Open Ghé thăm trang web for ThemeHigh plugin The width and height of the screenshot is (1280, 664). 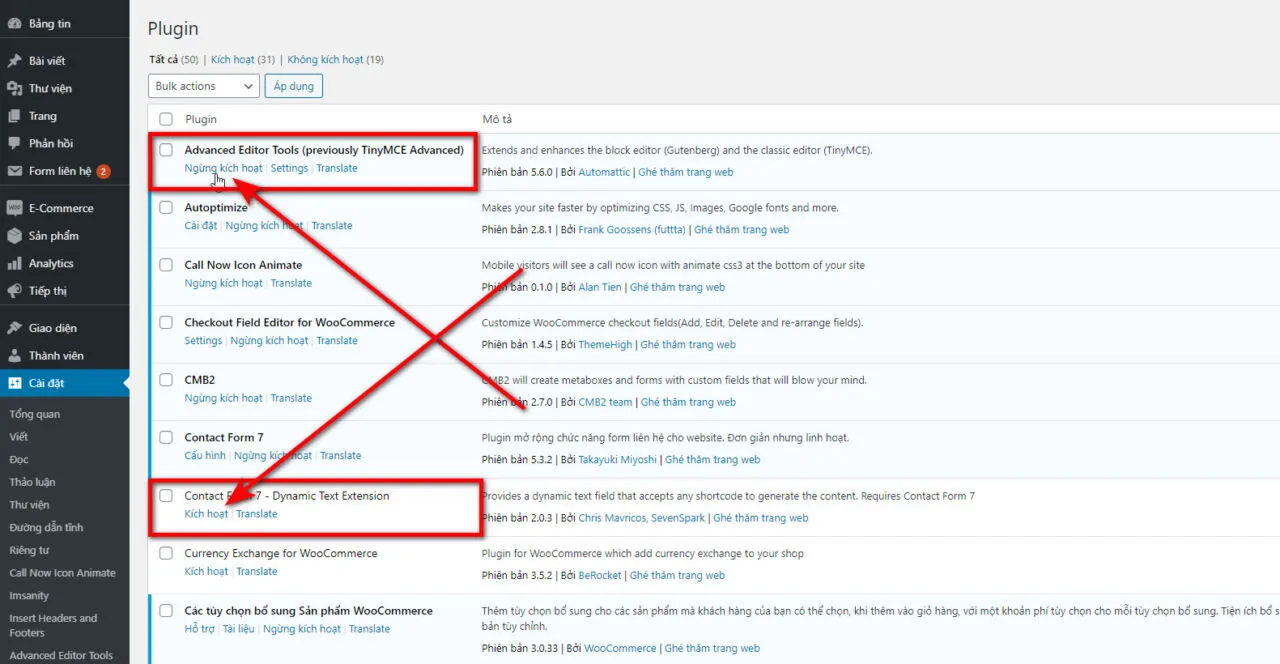pyautogui.click(x=688, y=345)
